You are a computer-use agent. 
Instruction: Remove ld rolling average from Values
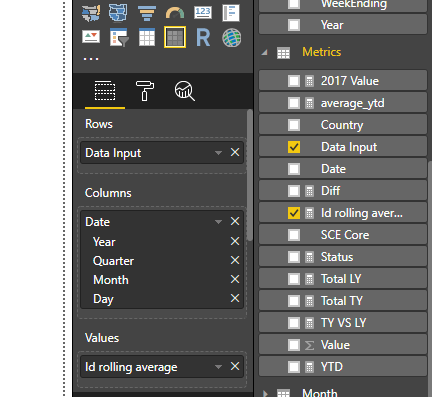pos(235,366)
